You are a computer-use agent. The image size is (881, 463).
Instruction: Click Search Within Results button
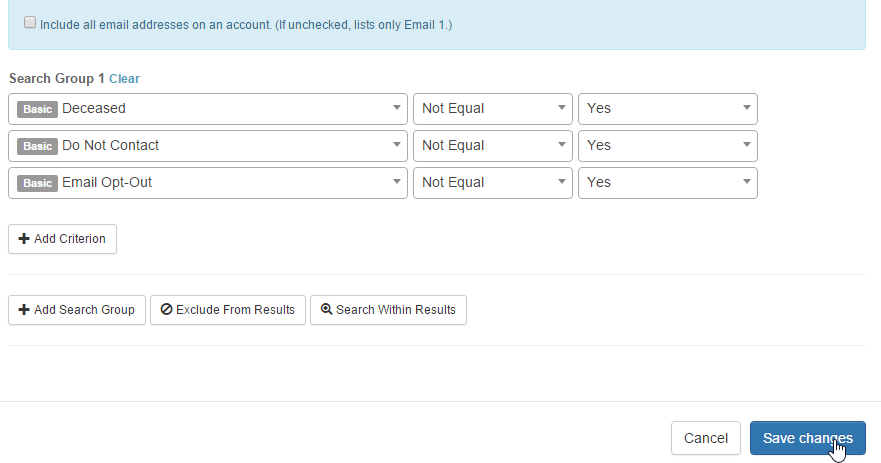pos(388,310)
